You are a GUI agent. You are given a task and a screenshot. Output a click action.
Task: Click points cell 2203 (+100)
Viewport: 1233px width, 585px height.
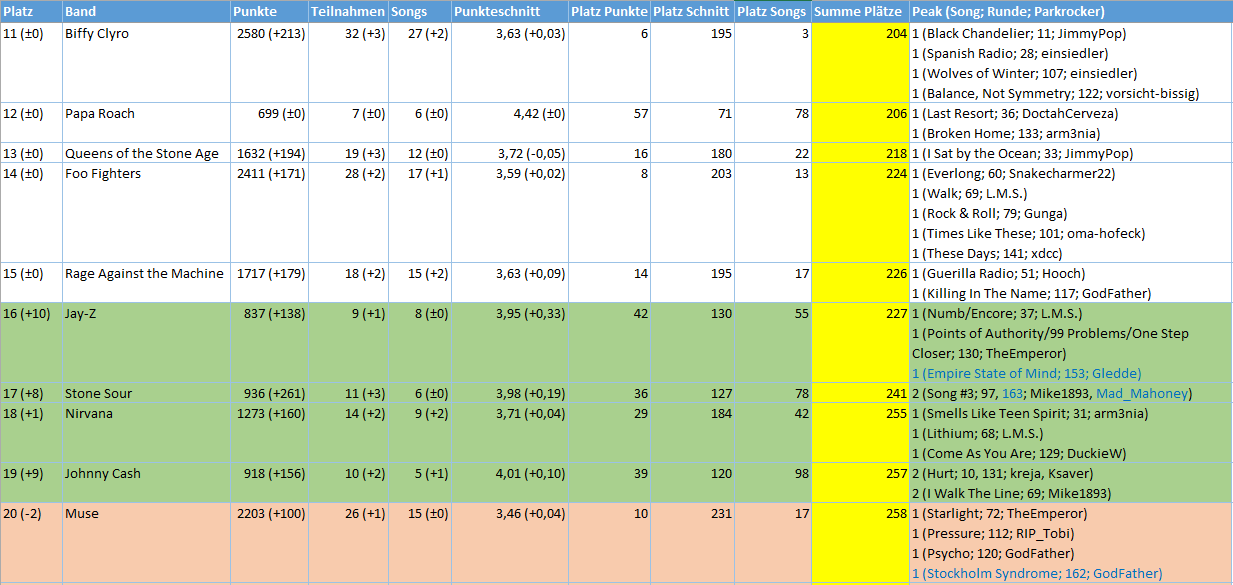[268, 543]
